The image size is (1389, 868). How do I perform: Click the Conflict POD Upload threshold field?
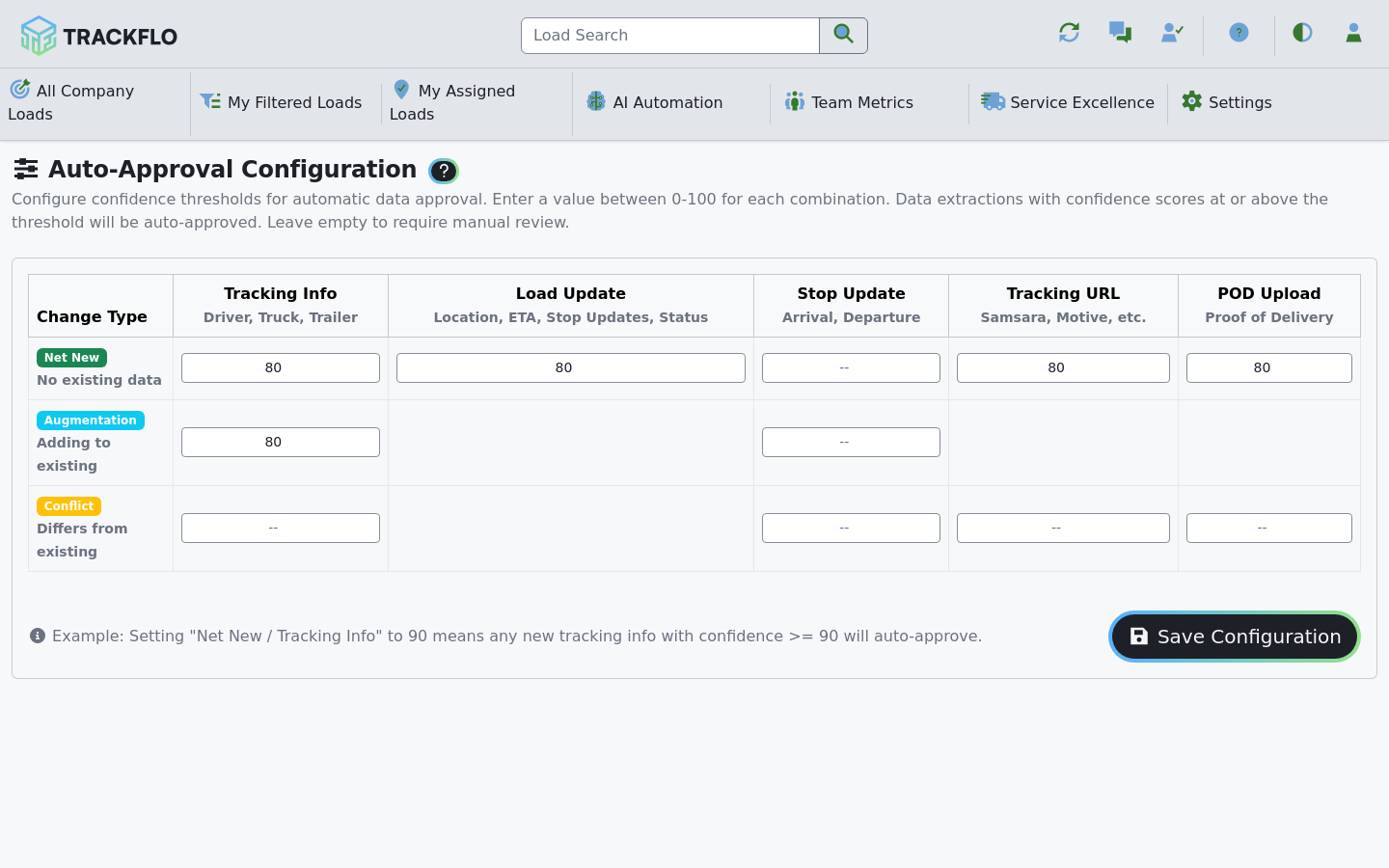[x=1269, y=529]
